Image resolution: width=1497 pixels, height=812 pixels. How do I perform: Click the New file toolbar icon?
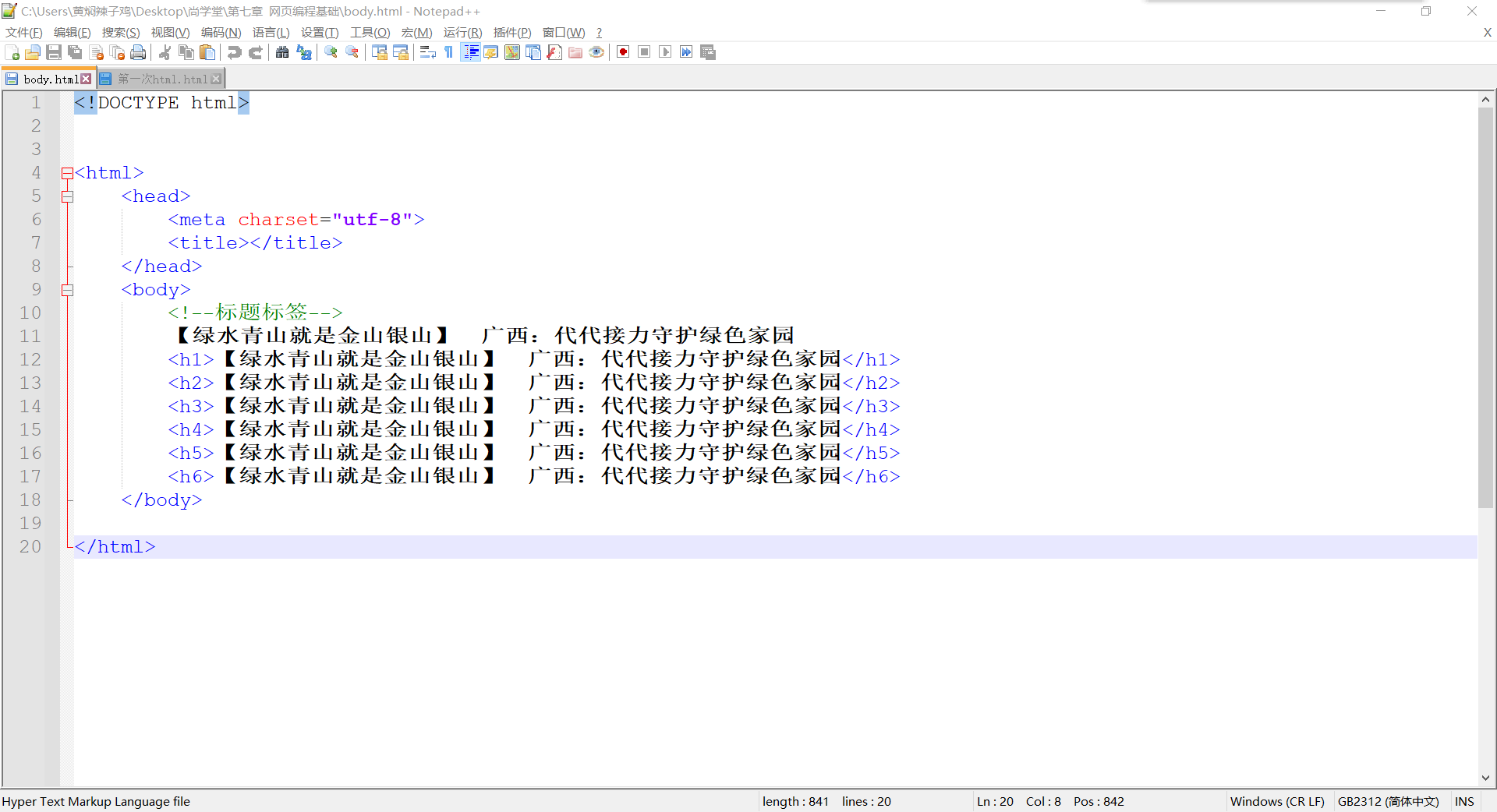[12, 52]
